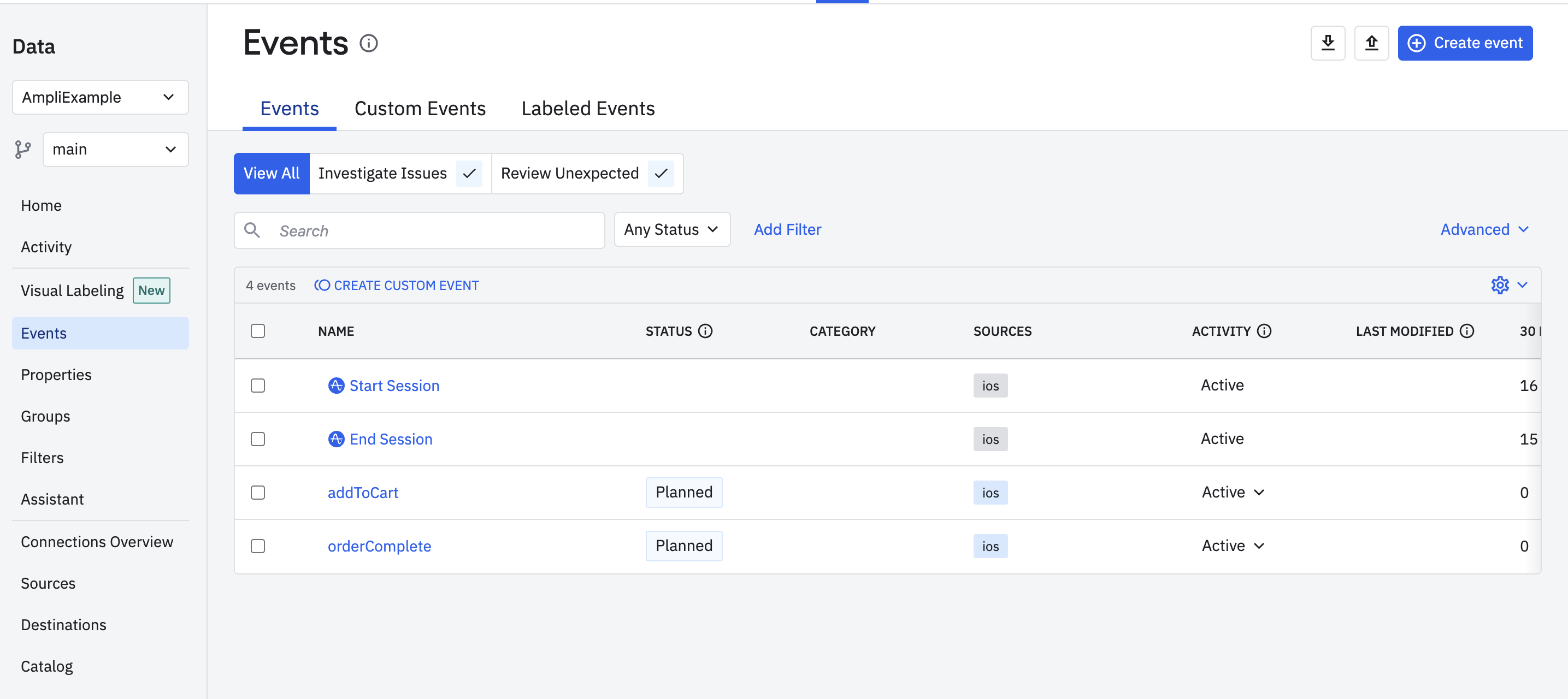
Task: Click the Activity column info icon
Action: coord(1264,331)
